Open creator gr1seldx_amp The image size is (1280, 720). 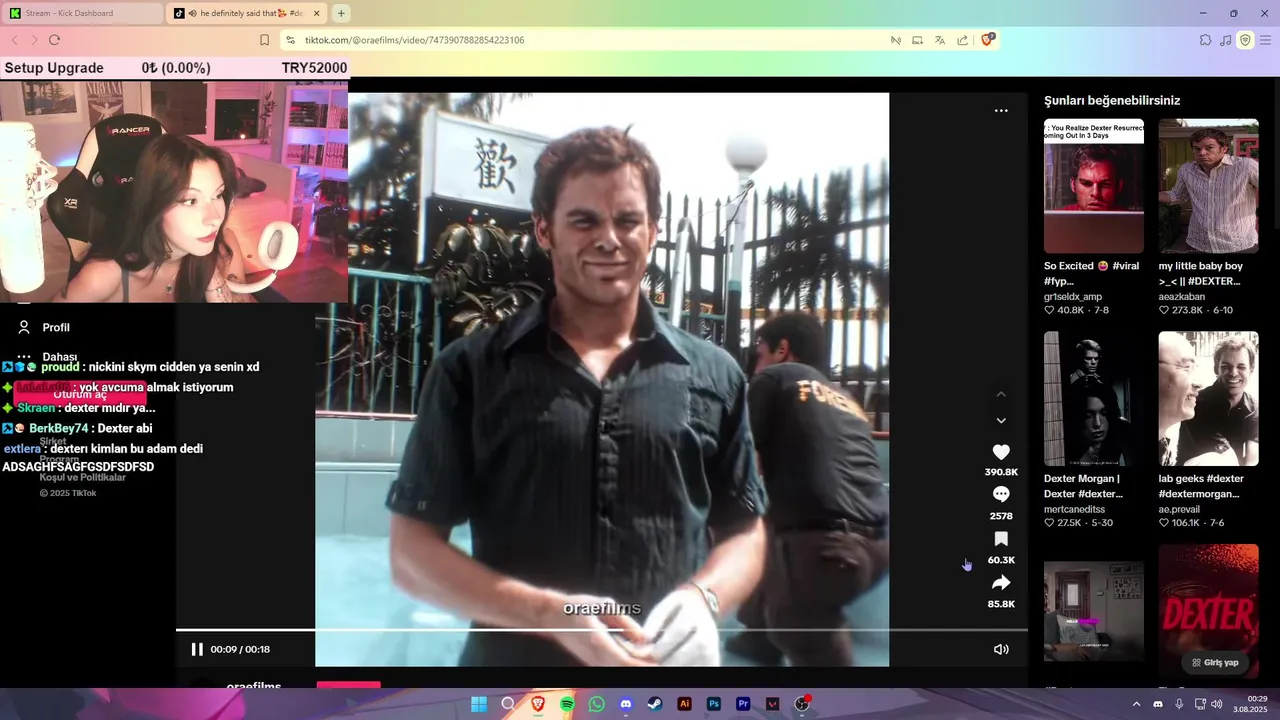point(1073,297)
